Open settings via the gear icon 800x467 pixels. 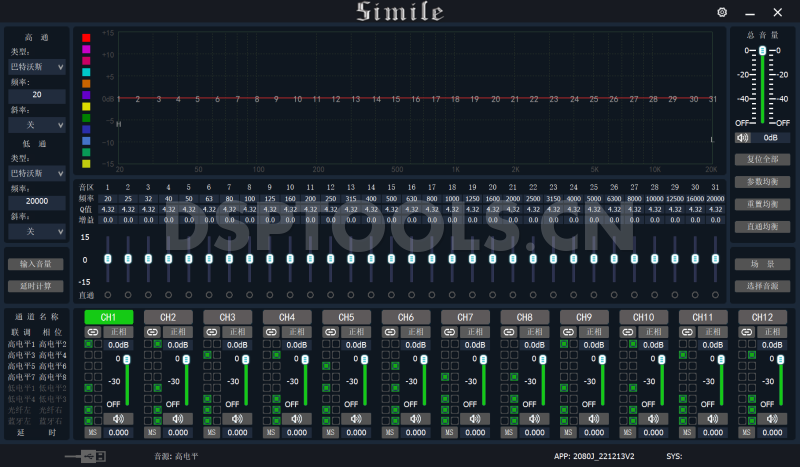coord(722,12)
